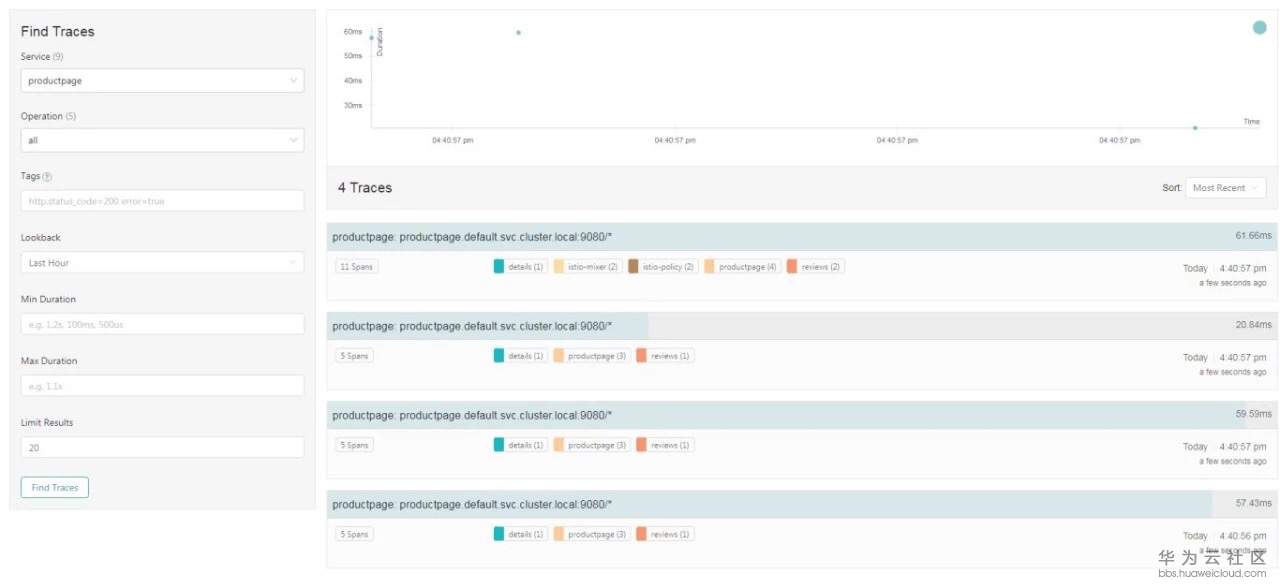Open the Lookback dropdown showing Last Hour
Image resolution: width=1280 pixels, height=588 pixels.
point(162,263)
